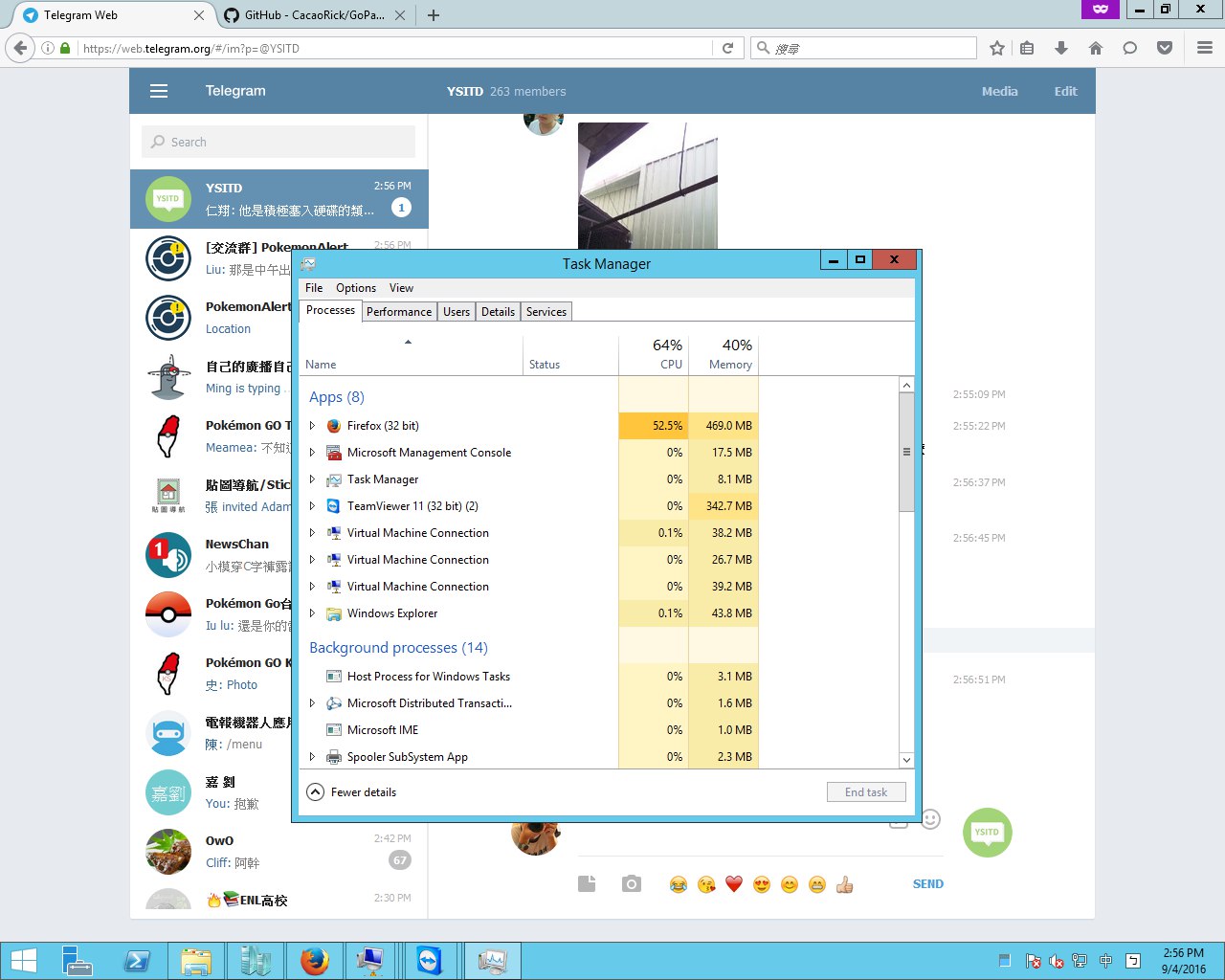Switch to the Details tab
This screenshot has height=980, width=1225.
point(498,312)
